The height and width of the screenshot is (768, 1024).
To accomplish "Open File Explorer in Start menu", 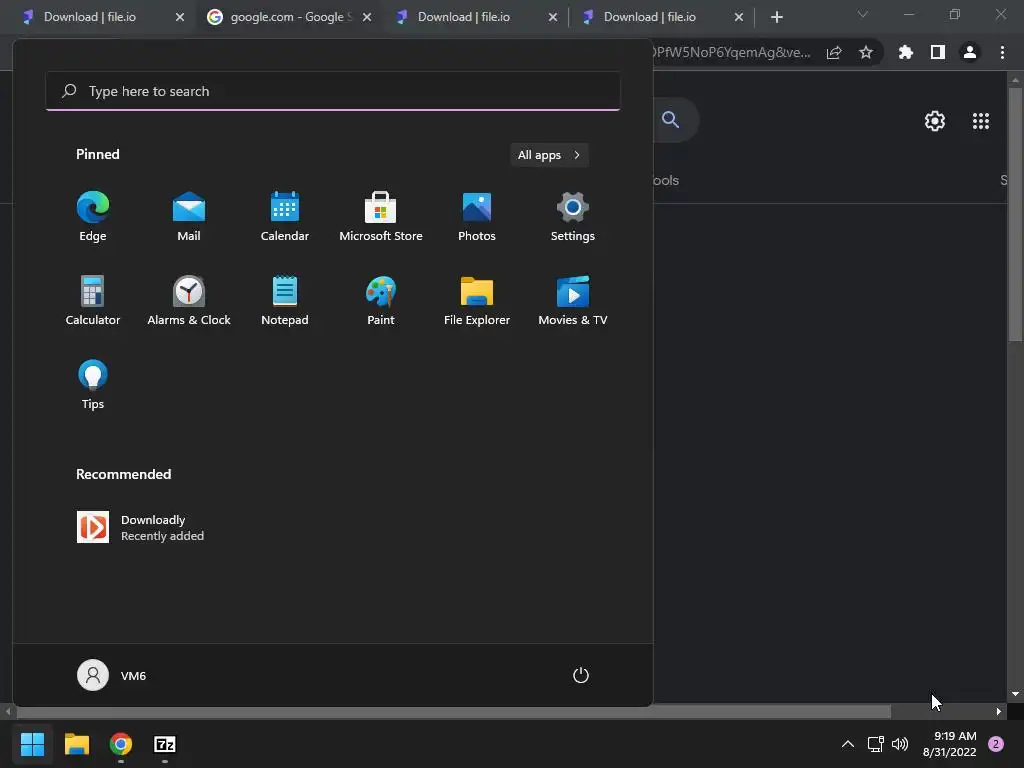I will tap(477, 300).
